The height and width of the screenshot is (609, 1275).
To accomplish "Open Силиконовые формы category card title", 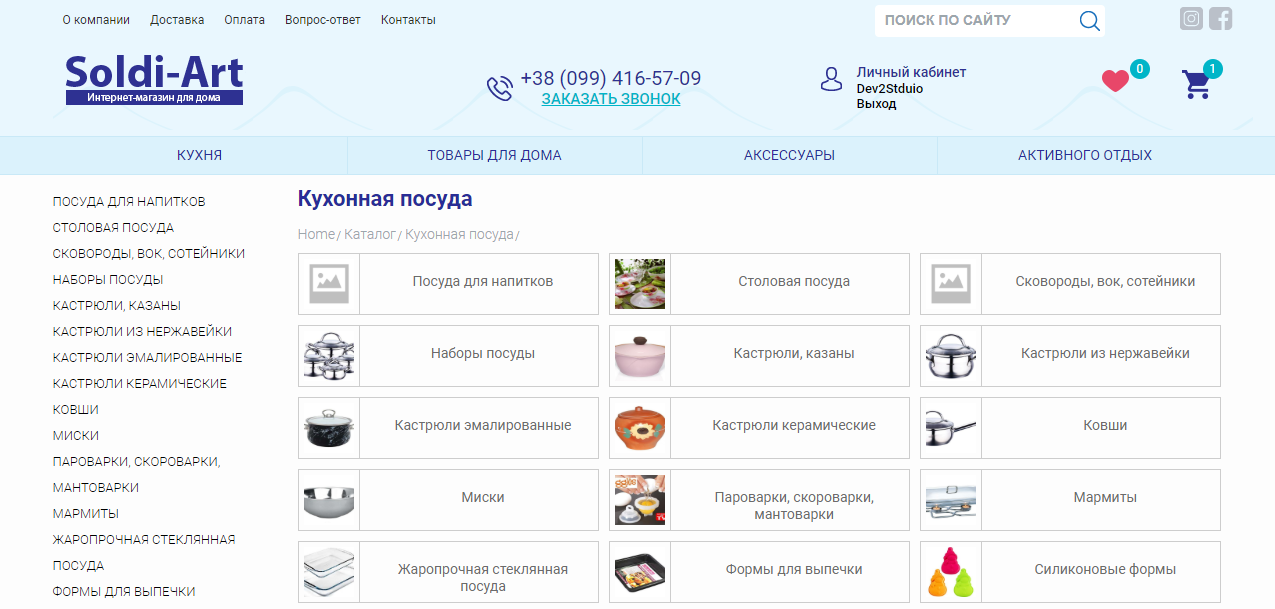I will point(1105,570).
